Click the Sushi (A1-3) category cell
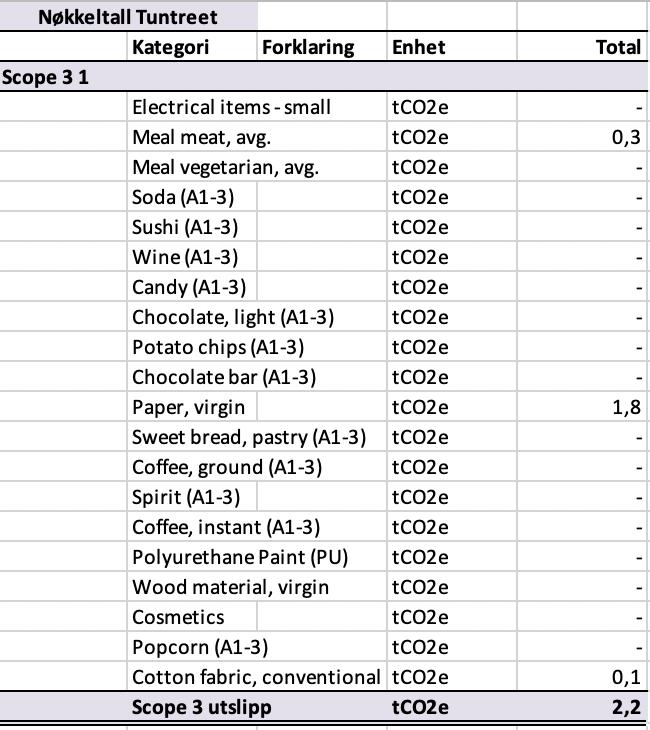Image resolution: width=650 pixels, height=730 pixels. tap(191, 227)
